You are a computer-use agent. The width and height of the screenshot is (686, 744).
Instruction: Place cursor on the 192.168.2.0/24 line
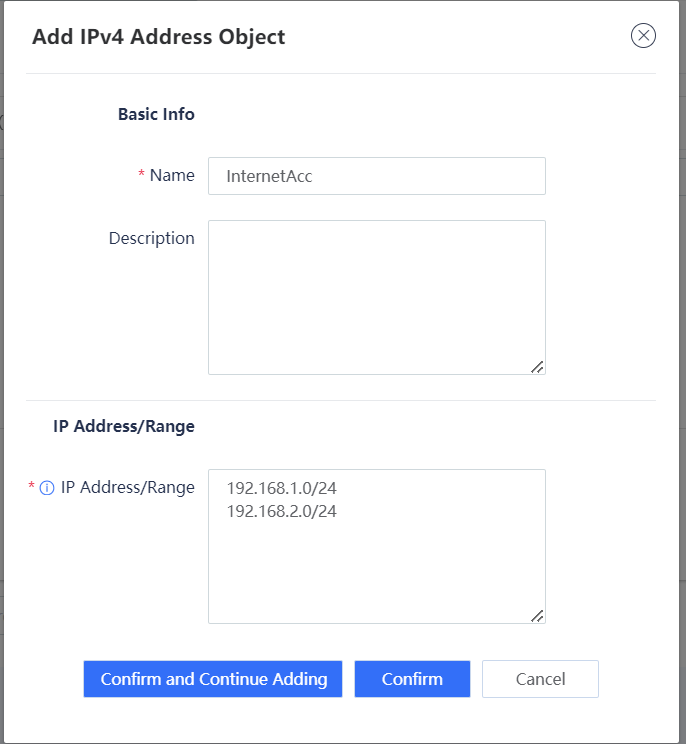click(282, 512)
